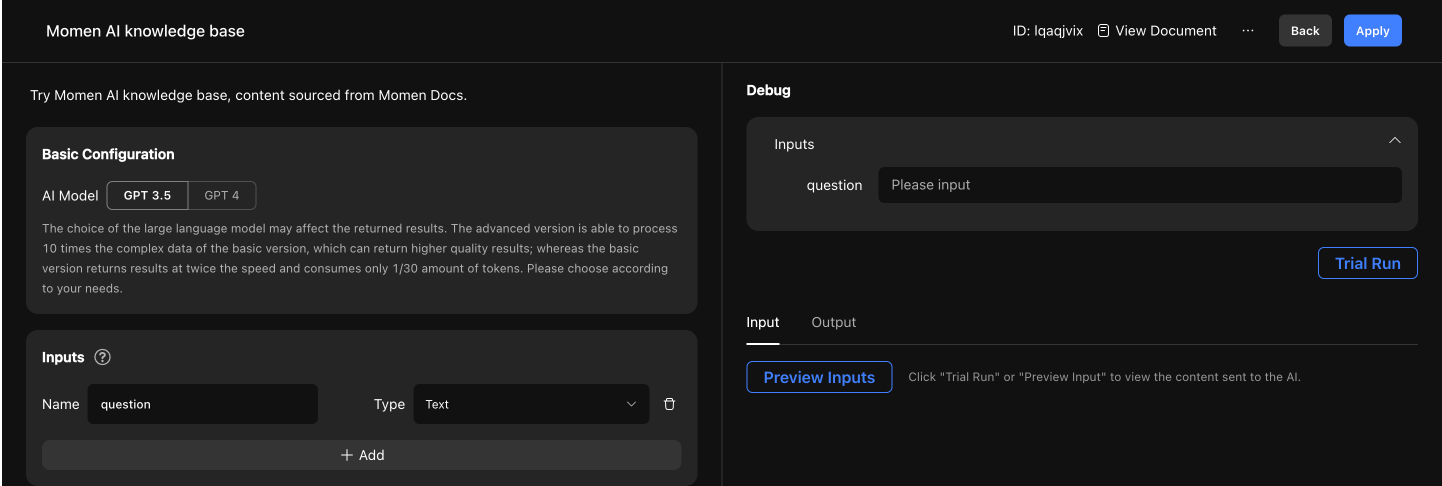Delete the question input with trash icon
The height and width of the screenshot is (486, 1442).
pyautogui.click(x=670, y=404)
